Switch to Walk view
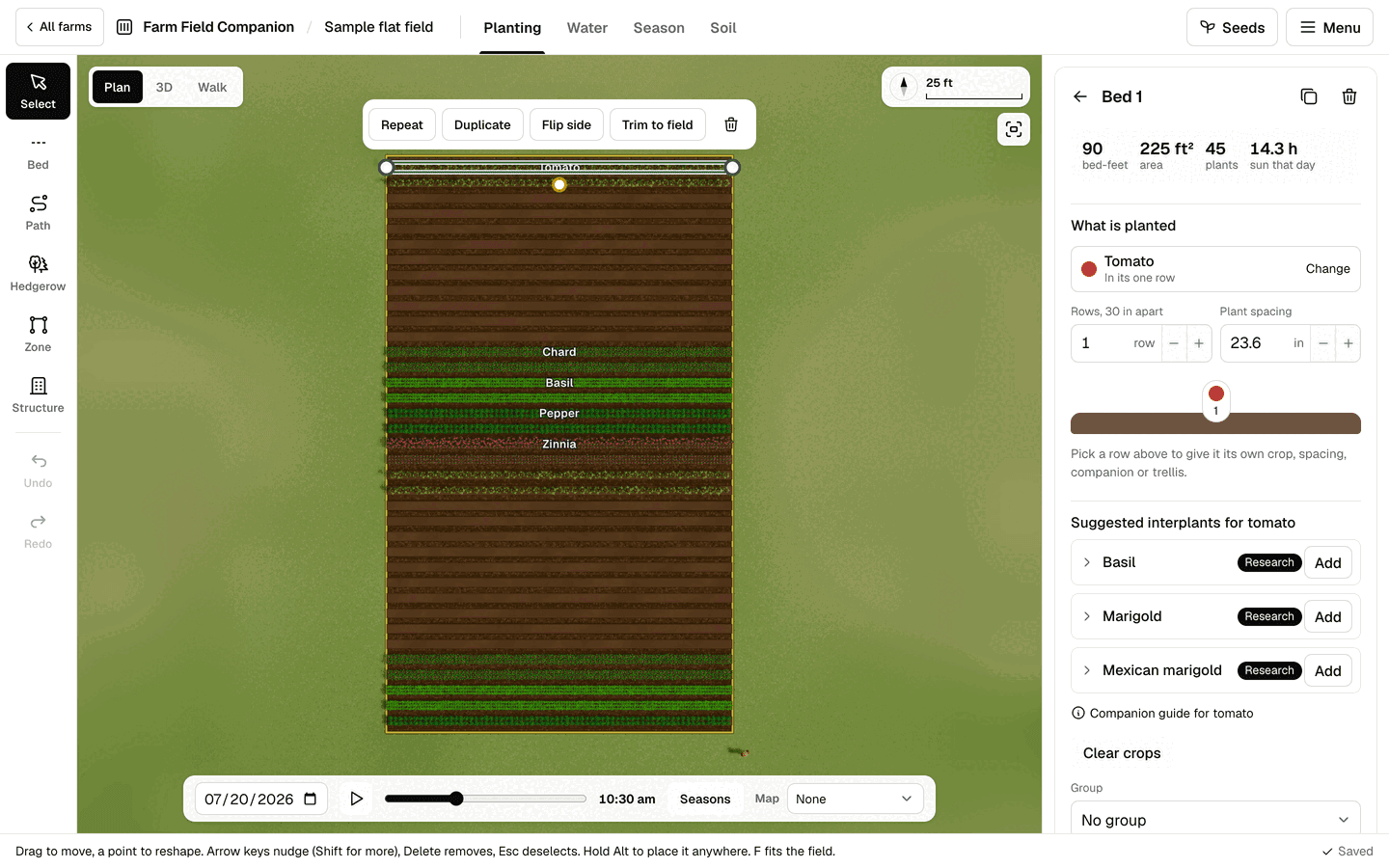Image resolution: width=1389 pixels, height=868 pixels. [212, 87]
